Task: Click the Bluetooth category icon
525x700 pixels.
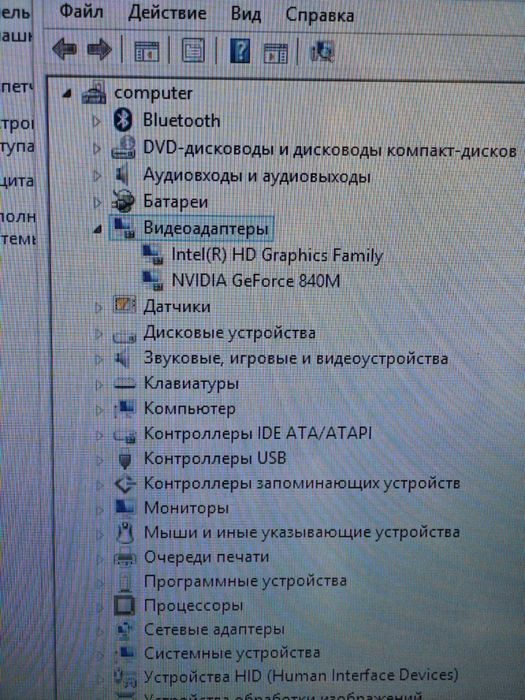Action: (123, 120)
